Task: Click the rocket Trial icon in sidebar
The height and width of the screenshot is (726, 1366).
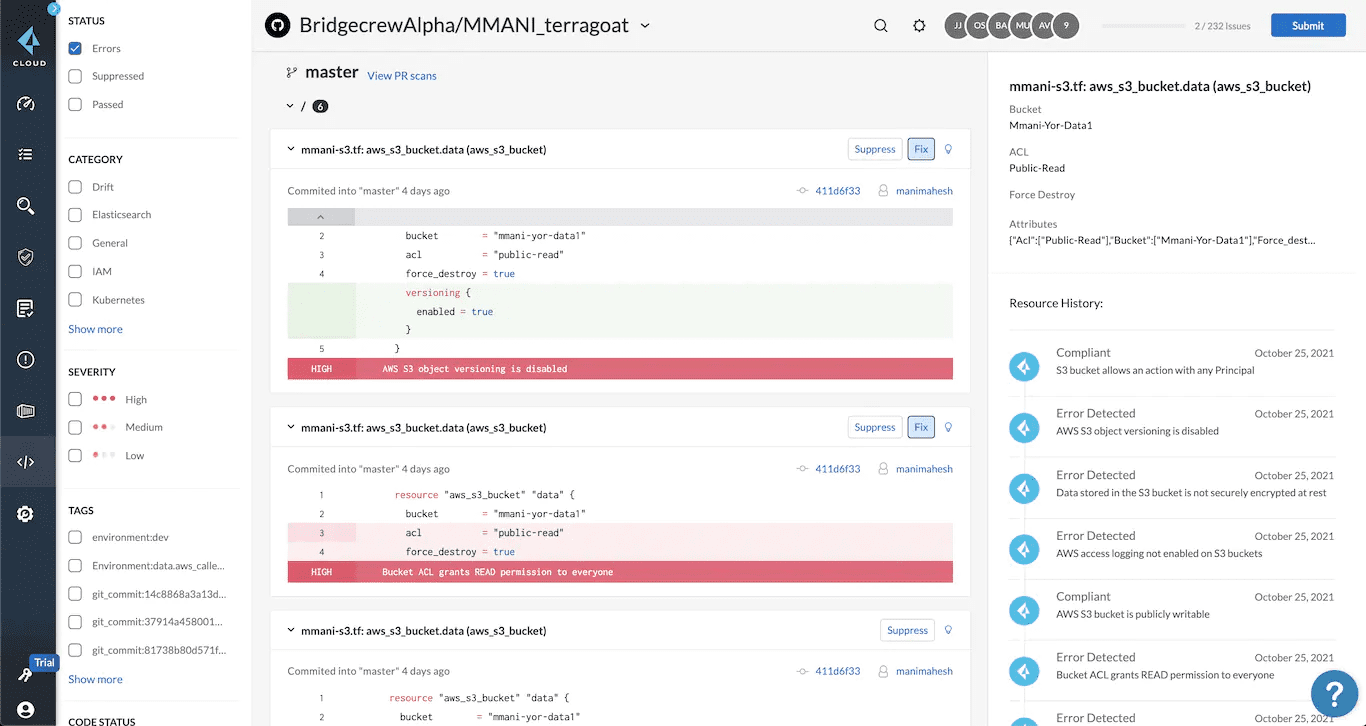Action: click(x=24, y=674)
